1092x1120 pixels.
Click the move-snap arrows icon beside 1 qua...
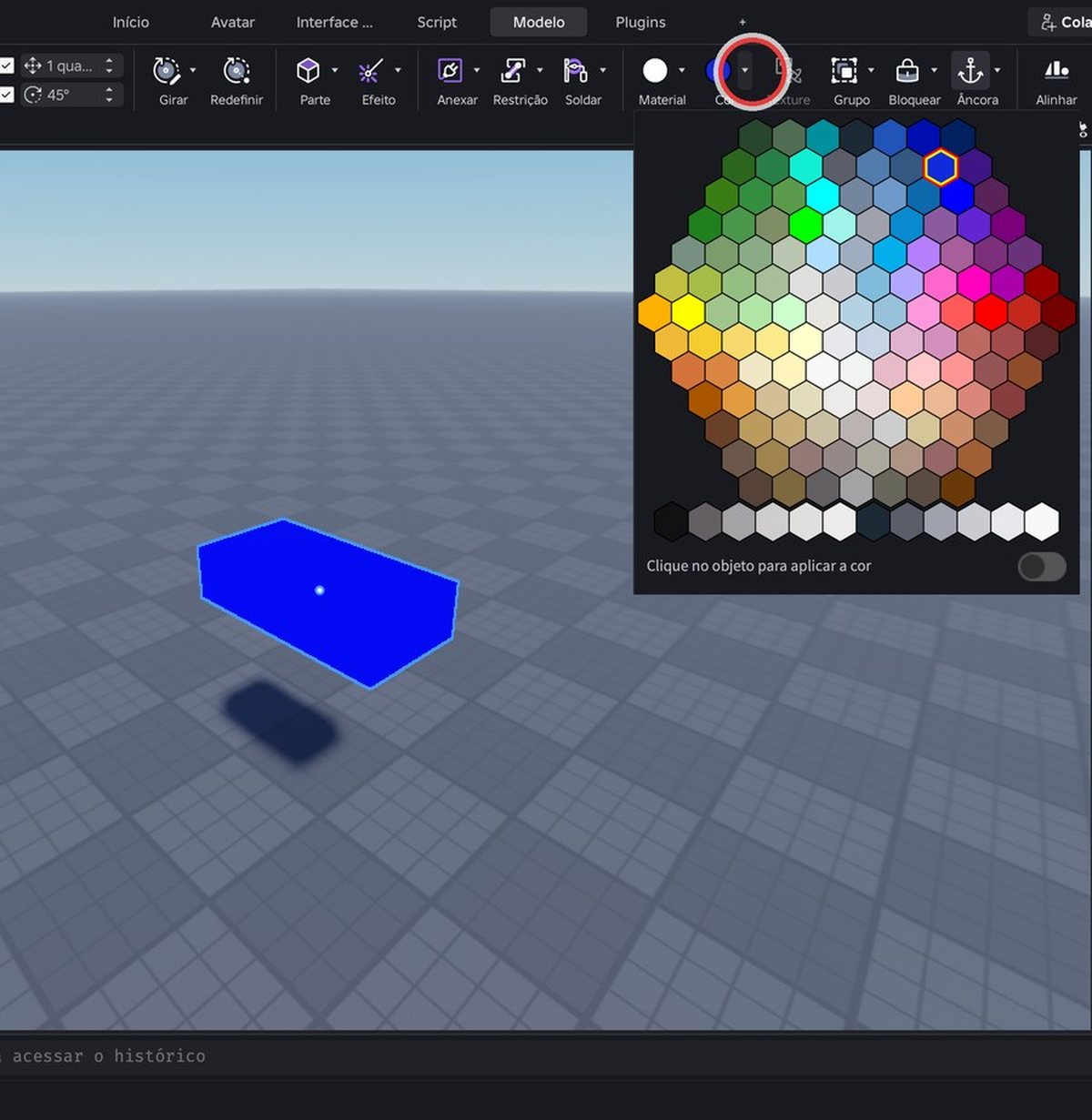coord(33,66)
